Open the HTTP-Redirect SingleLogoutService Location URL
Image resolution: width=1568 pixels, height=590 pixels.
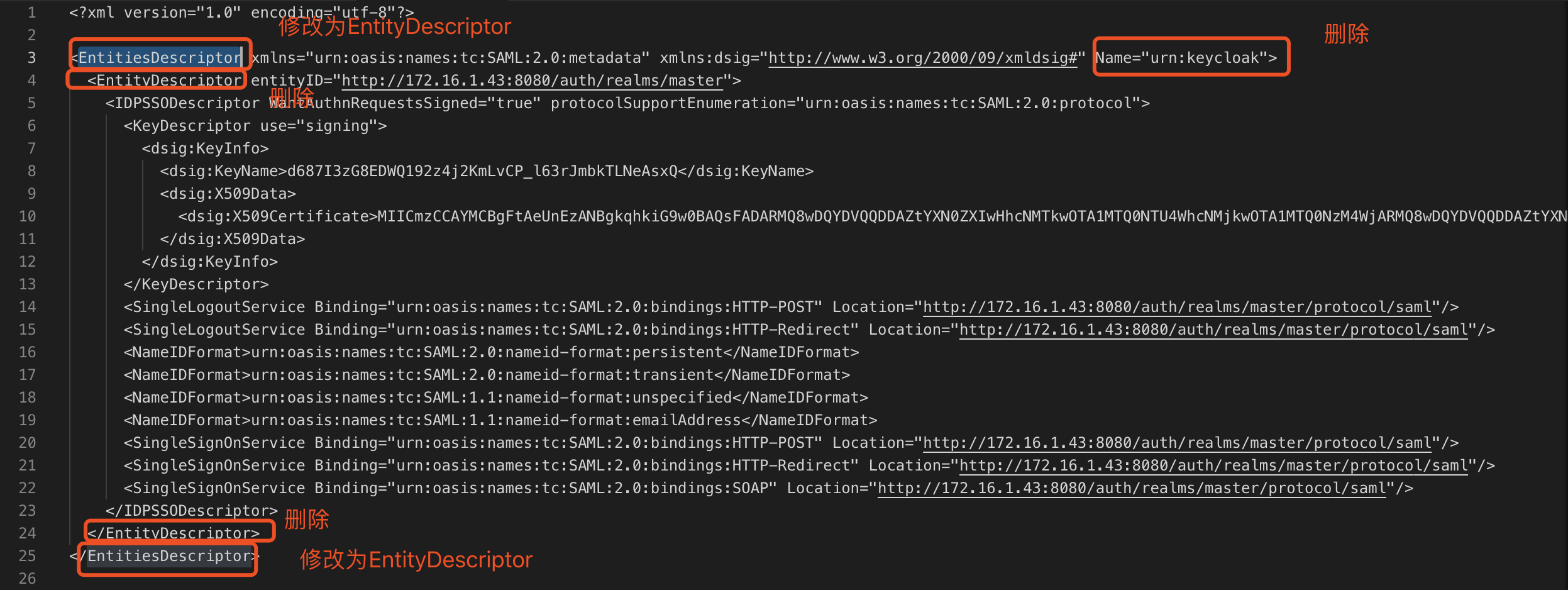click(x=1213, y=330)
